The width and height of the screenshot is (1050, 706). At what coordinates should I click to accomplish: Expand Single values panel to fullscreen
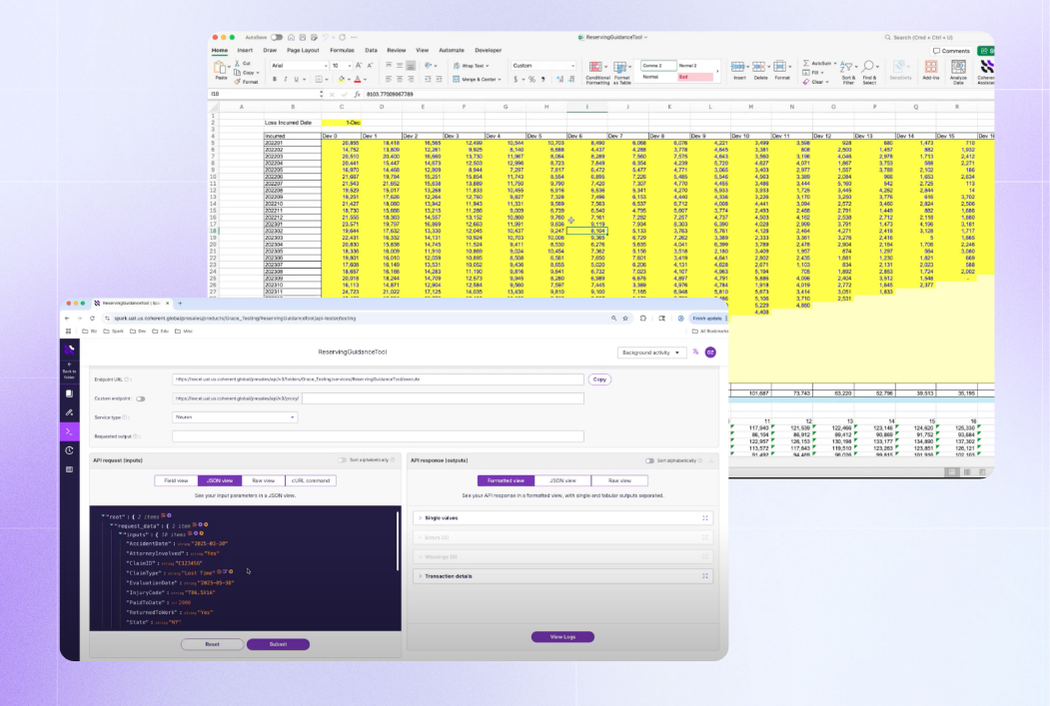(x=705, y=518)
